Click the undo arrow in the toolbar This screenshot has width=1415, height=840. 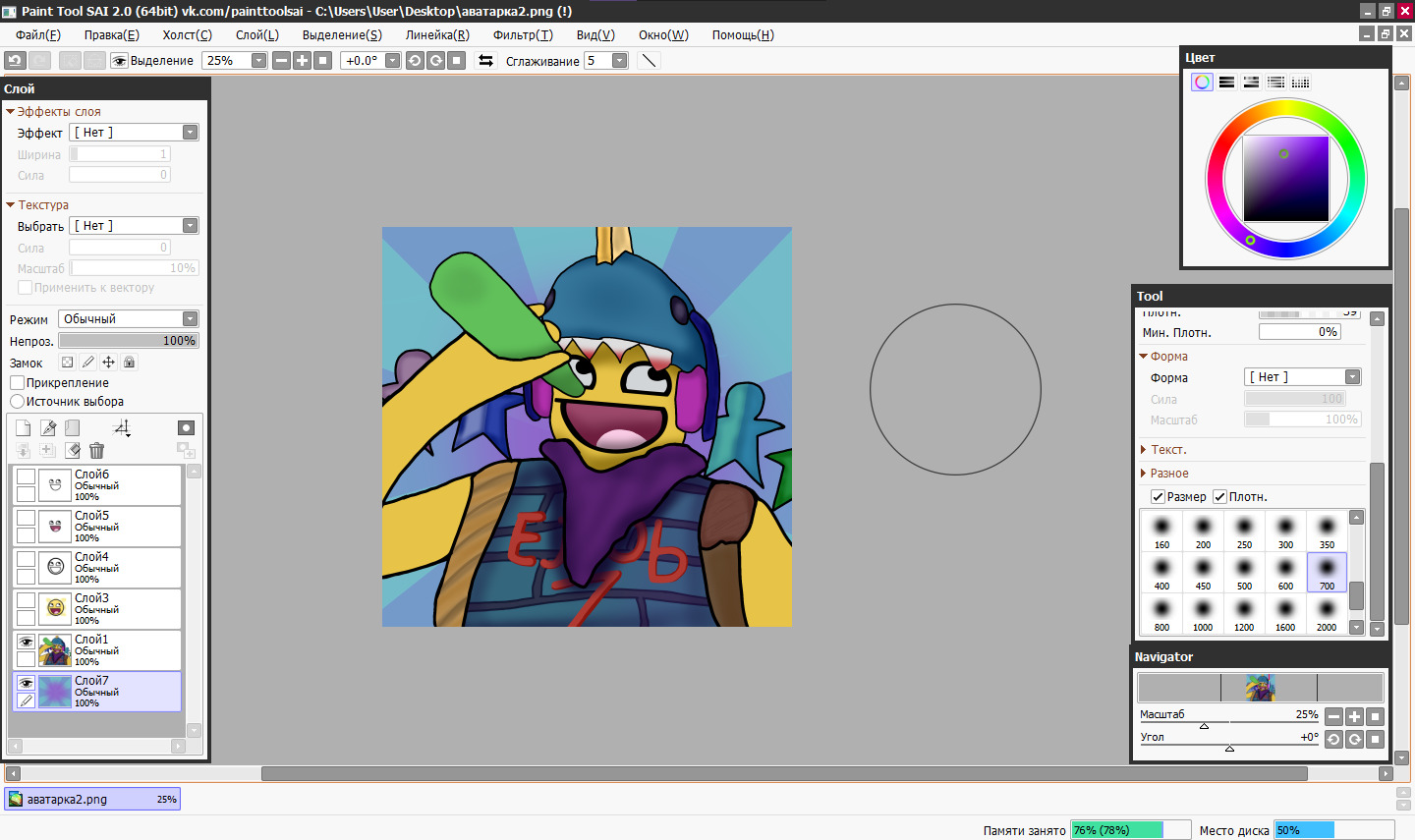(x=15, y=61)
